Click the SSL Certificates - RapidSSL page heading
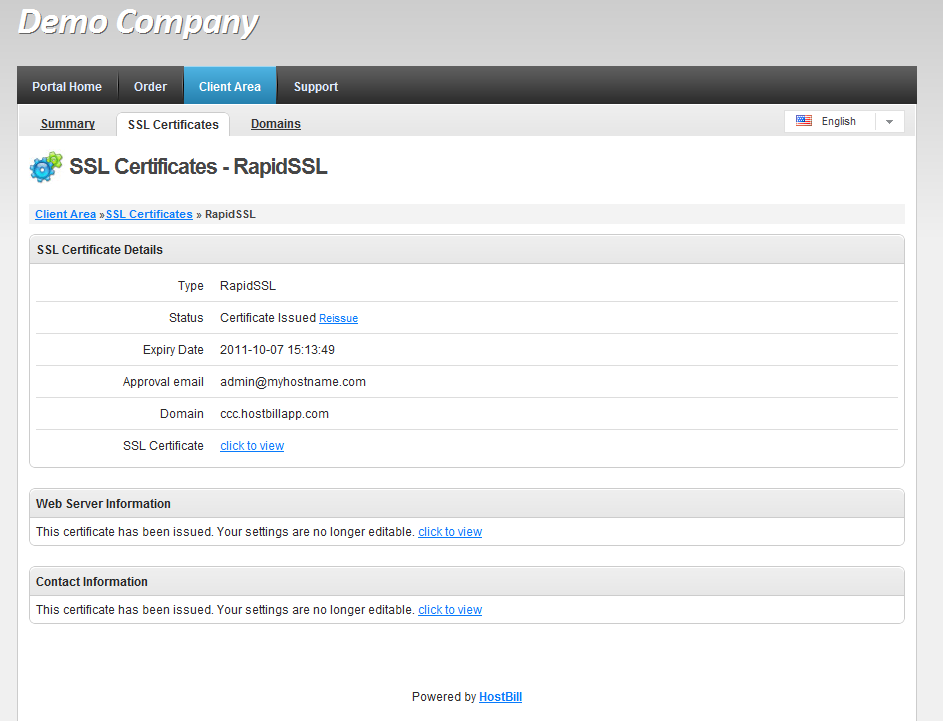The image size is (943, 721). coord(198,167)
